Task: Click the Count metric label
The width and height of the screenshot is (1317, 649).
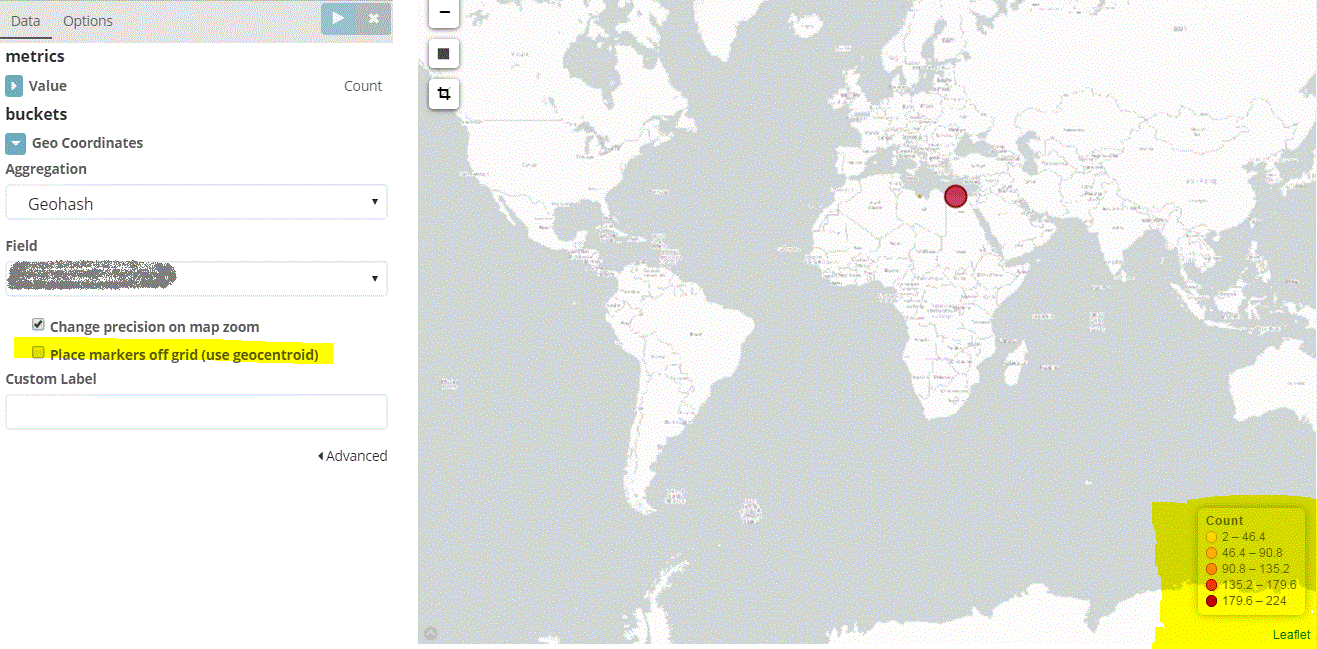Action: pyautogui.click(x=363, y=86)
